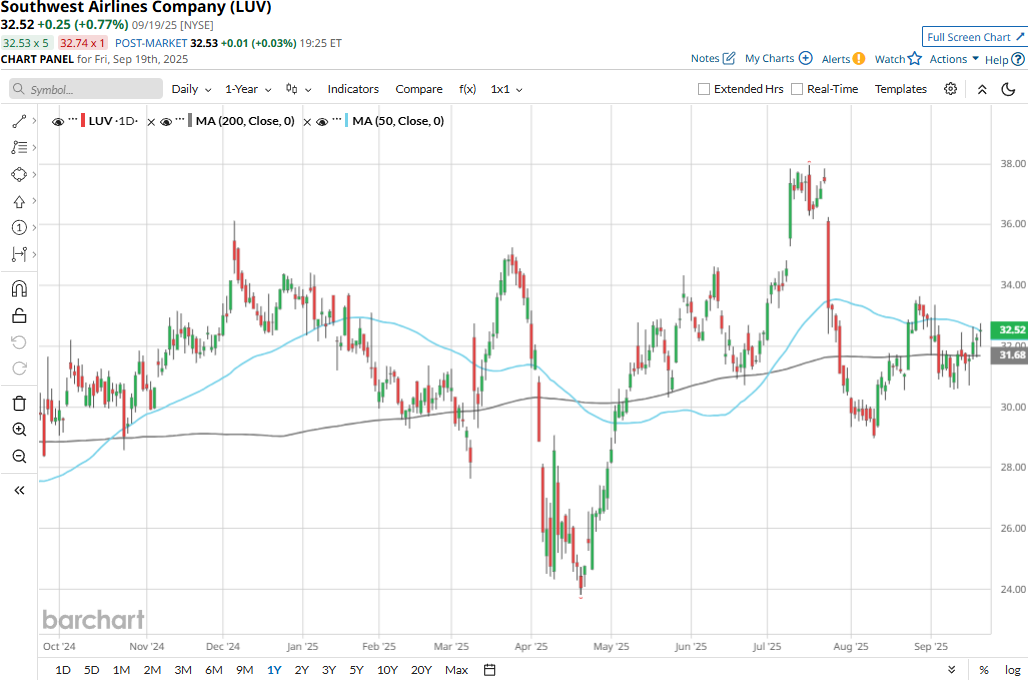Open the 1-Year period dropdown
The height and width of the screenshot is (680, 1028).
pos(248,89)
